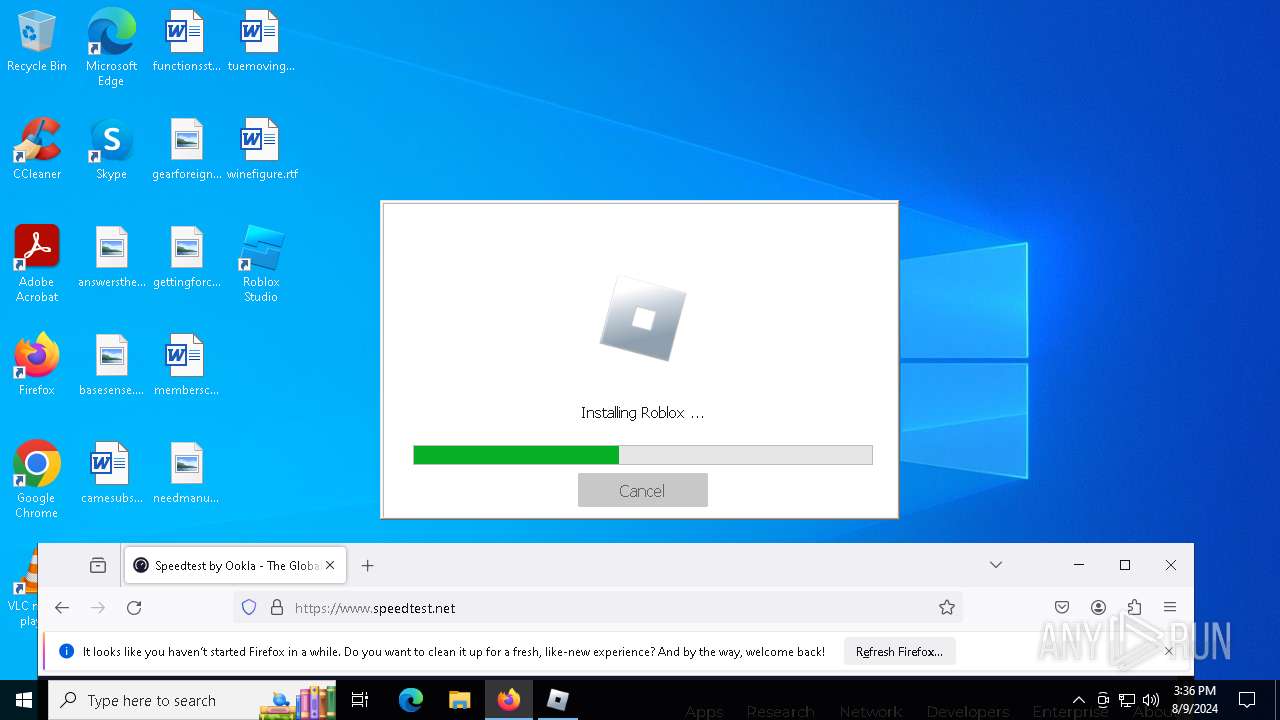Open File Explorer from the taskbar
The width and height of the screenshot is (1280, 720).
tap(459, 700)
